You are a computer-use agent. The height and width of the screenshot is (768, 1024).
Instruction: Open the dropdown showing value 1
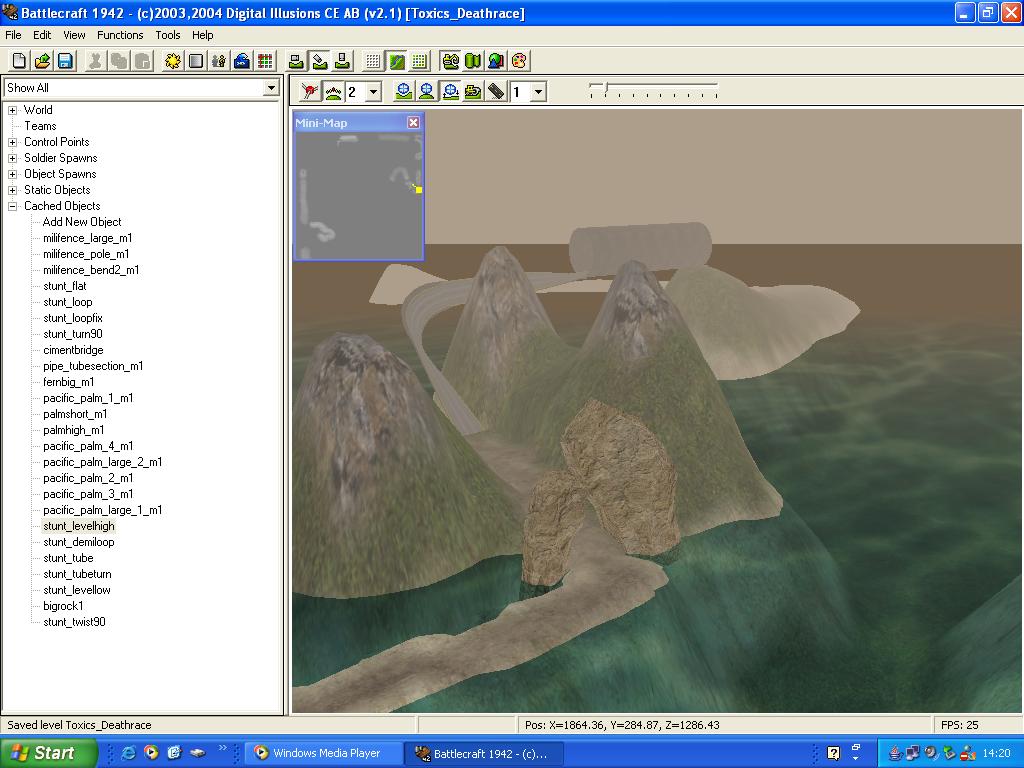coord(538,92)
